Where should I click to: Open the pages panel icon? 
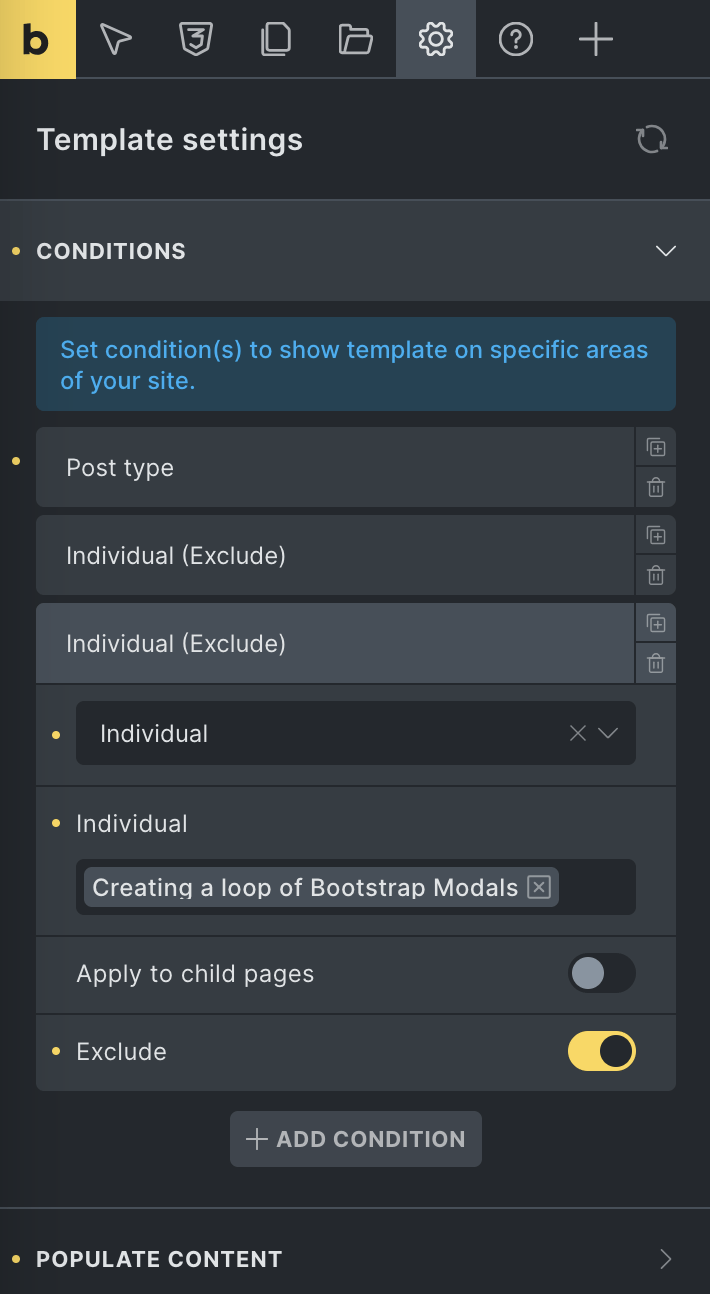pos(275,39)
